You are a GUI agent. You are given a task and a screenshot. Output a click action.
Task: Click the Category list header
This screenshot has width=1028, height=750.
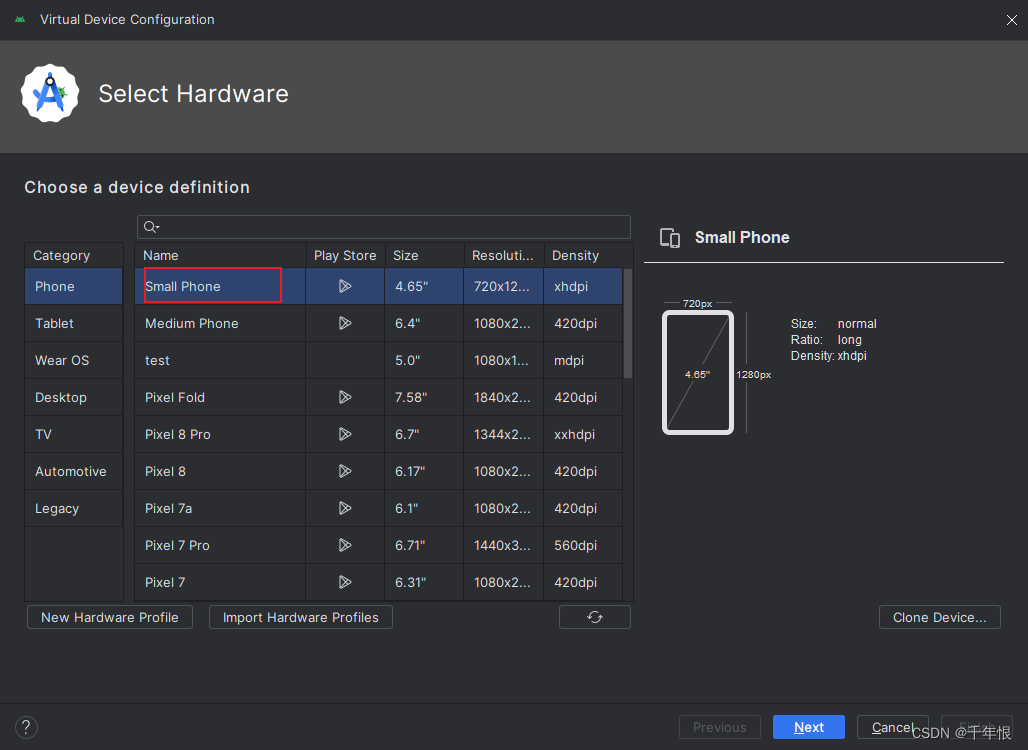click(x=73, y=255)
